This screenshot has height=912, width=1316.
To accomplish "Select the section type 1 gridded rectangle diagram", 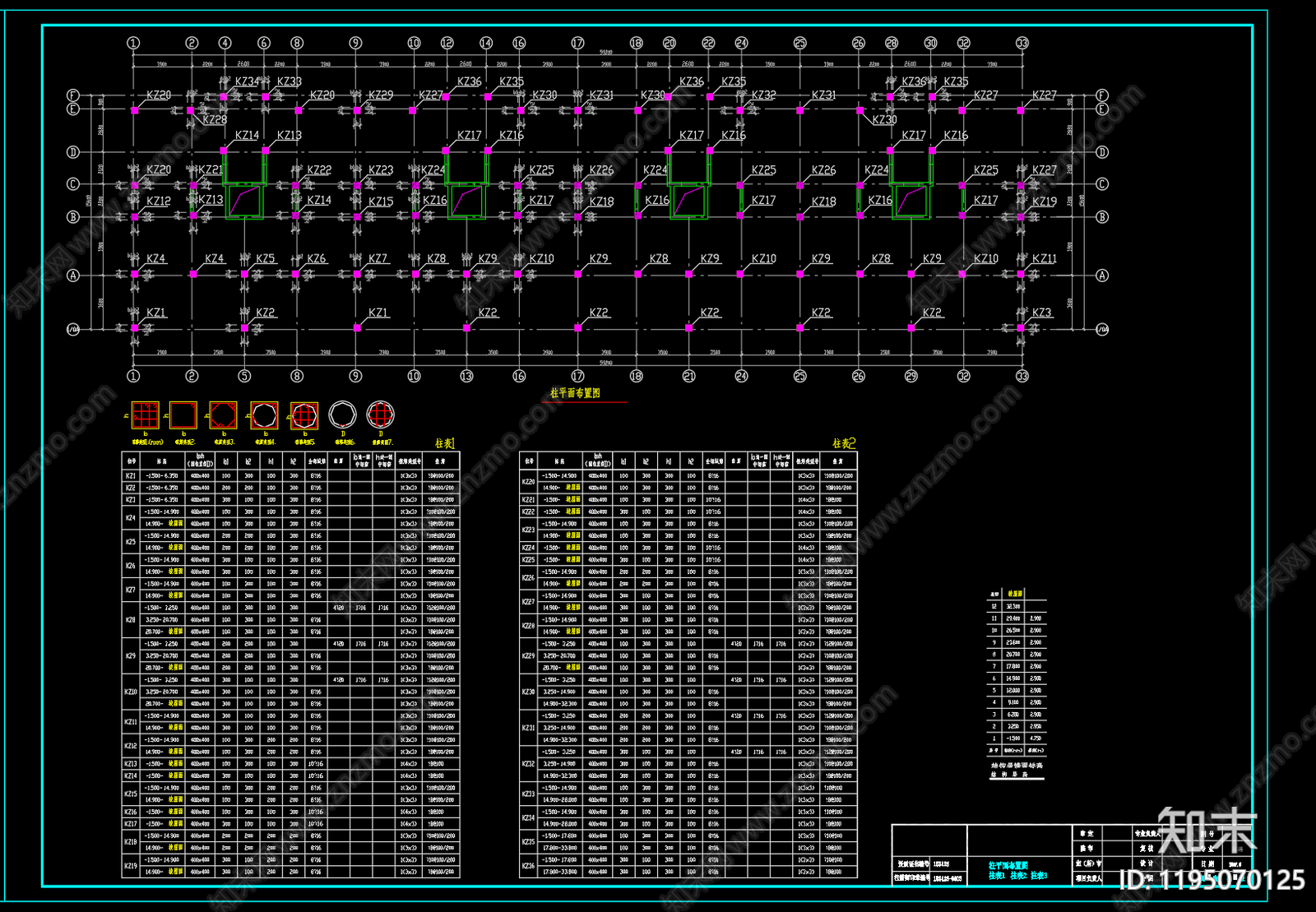I will pyautogui.click(x=145, y=415).
